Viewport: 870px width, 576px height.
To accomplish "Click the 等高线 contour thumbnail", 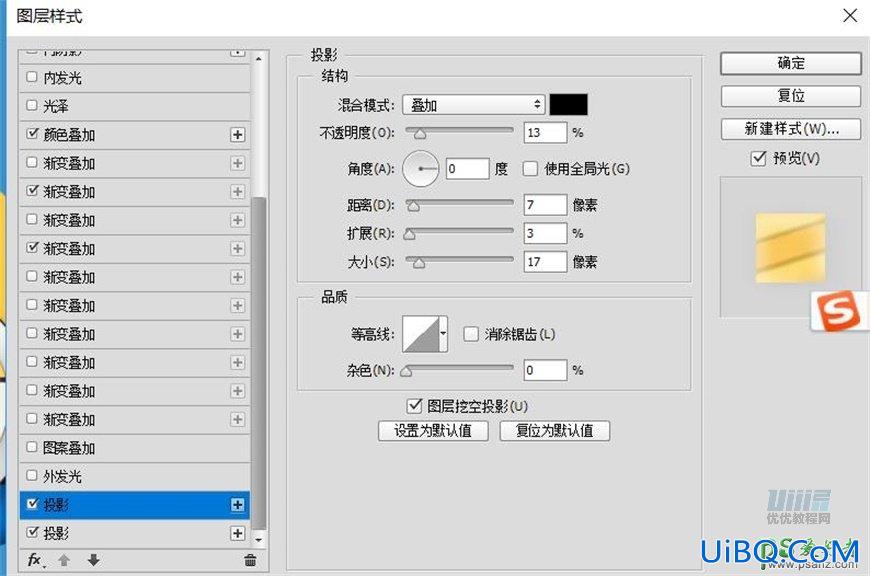I will 421,334.
